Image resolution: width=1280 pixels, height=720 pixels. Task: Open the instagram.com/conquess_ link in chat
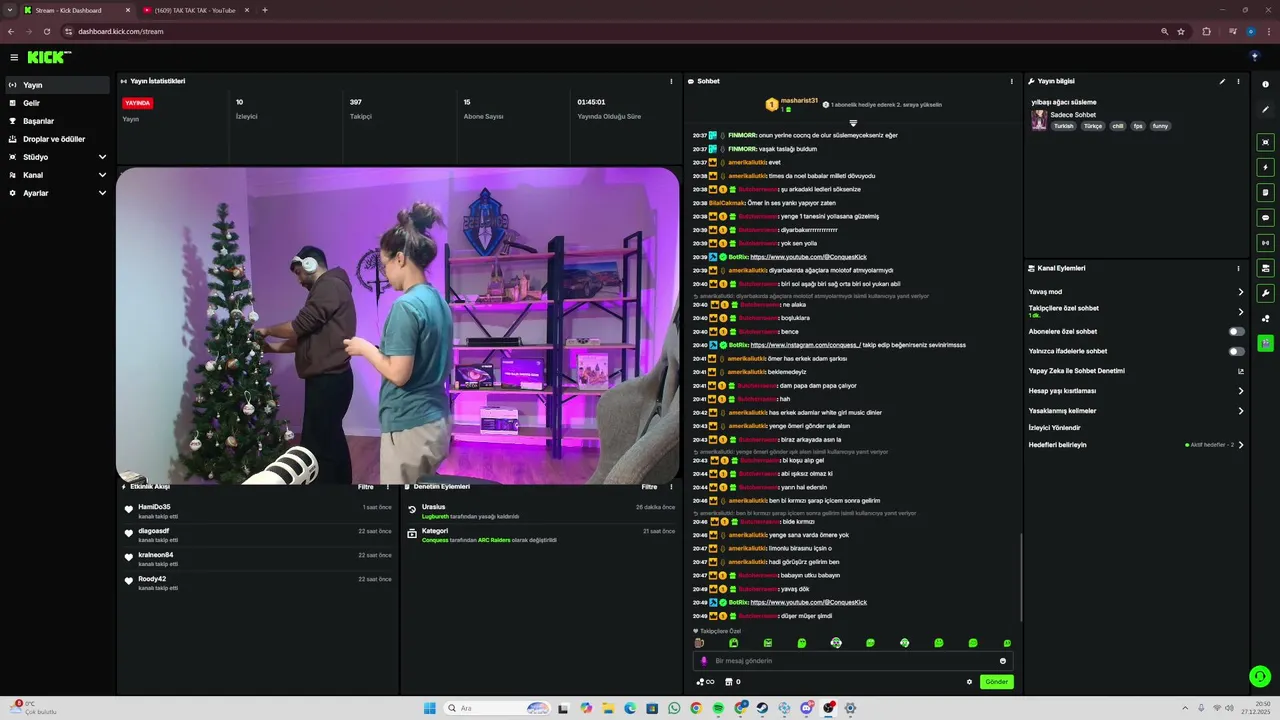click(805, 345)
